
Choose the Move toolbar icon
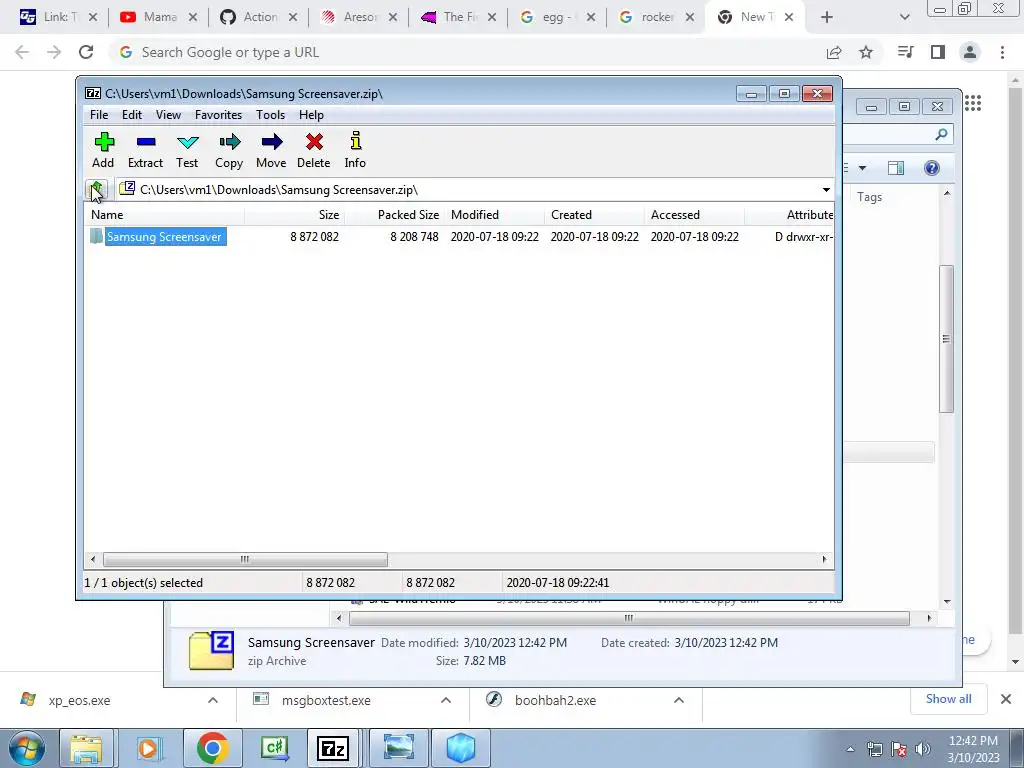(271, 150)
